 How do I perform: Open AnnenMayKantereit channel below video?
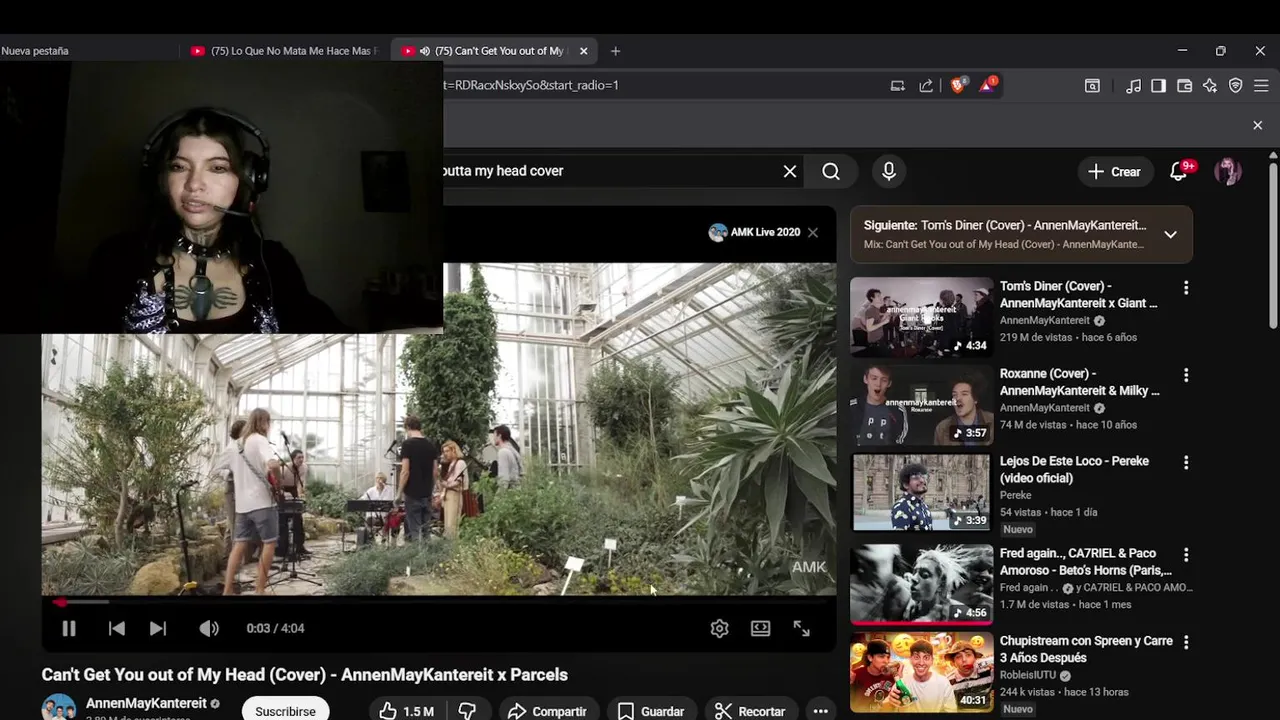(146, 703)
